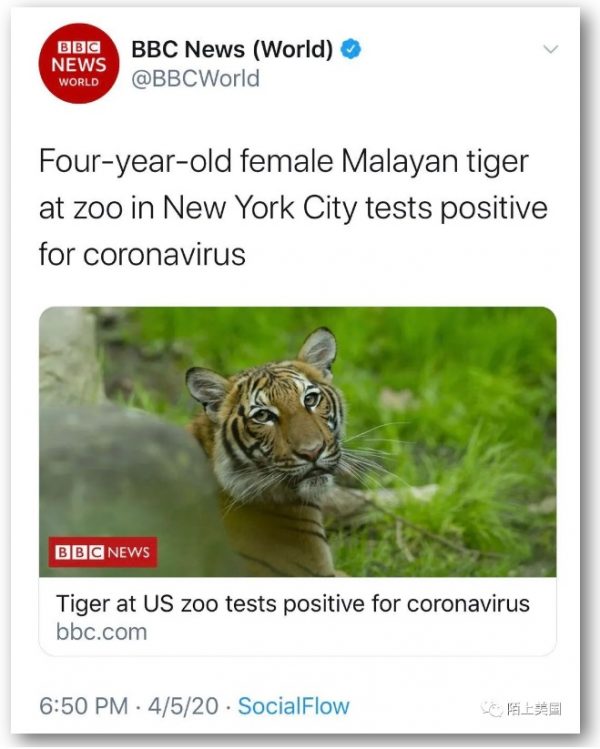Open 'Tiger at US zoo tests positive' headline
The image size is (600, 749).
[x=293, y=603]
